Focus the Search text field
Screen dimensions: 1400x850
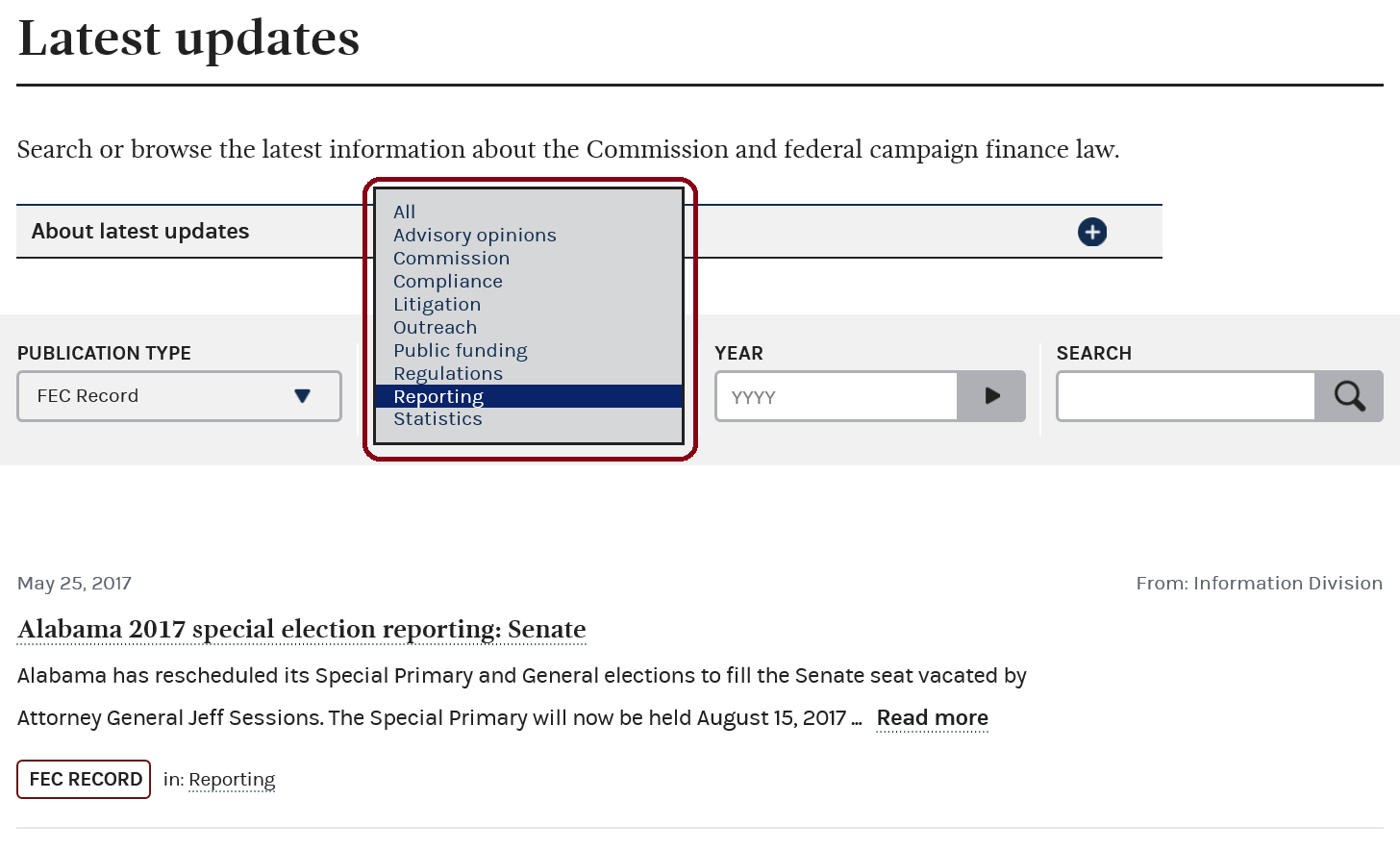[1186, 396]
